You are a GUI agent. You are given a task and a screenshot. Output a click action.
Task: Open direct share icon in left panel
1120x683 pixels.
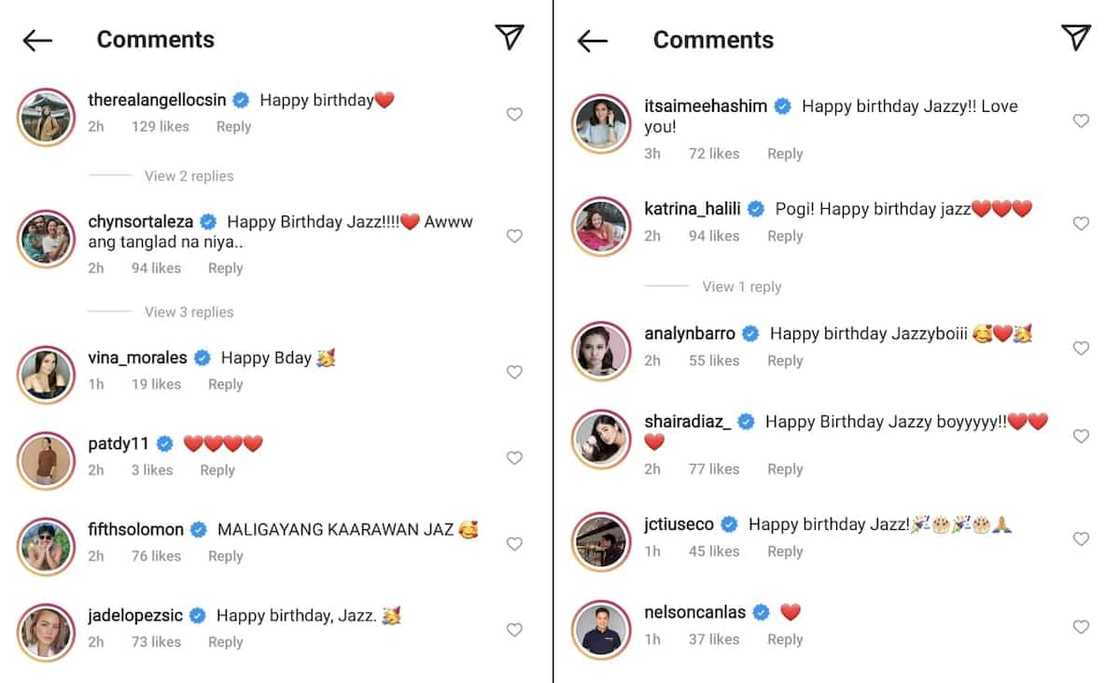509,38
